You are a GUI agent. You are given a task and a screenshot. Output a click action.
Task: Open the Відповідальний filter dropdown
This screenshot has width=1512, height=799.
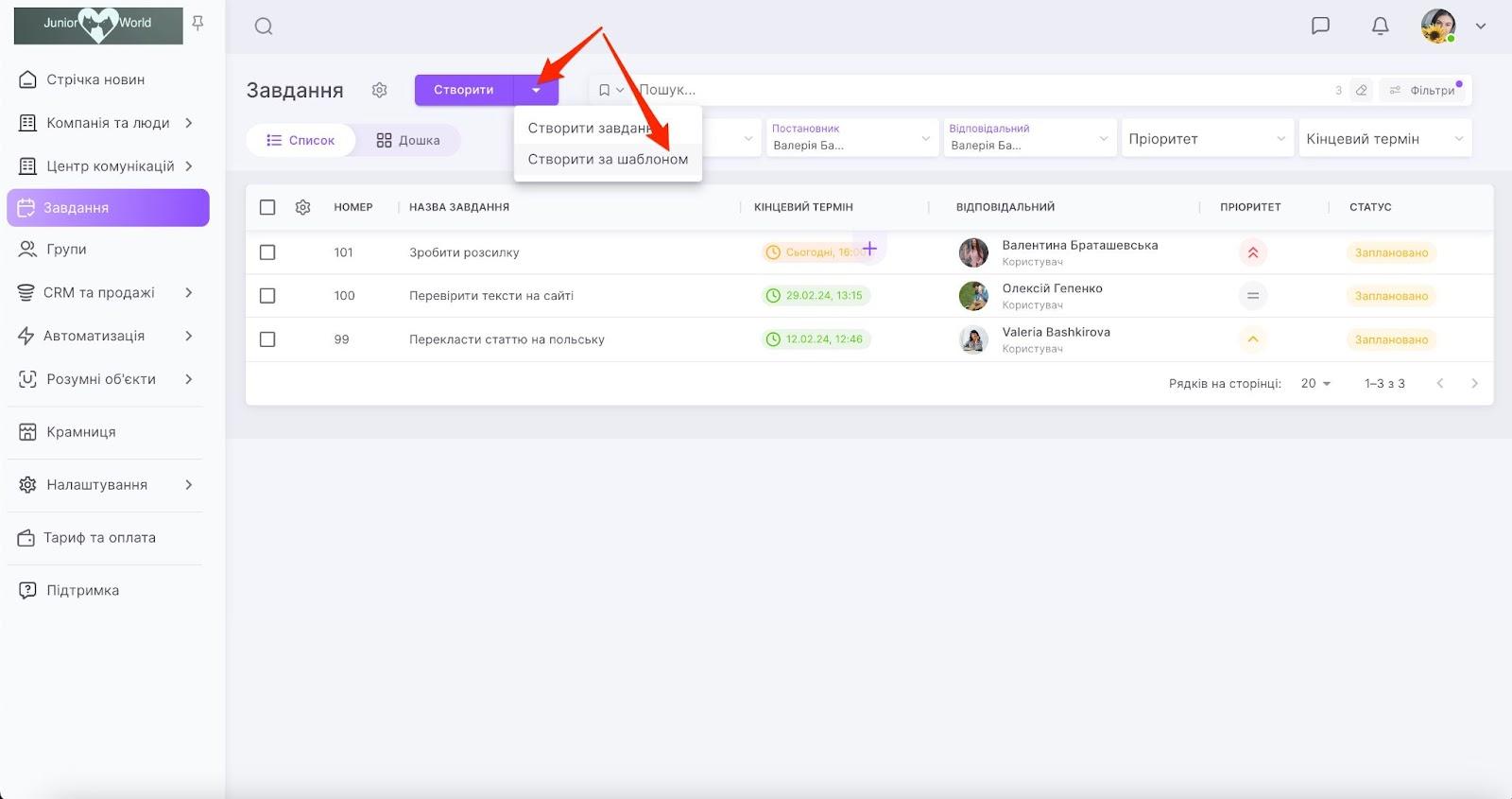(x=1029, y=138)
